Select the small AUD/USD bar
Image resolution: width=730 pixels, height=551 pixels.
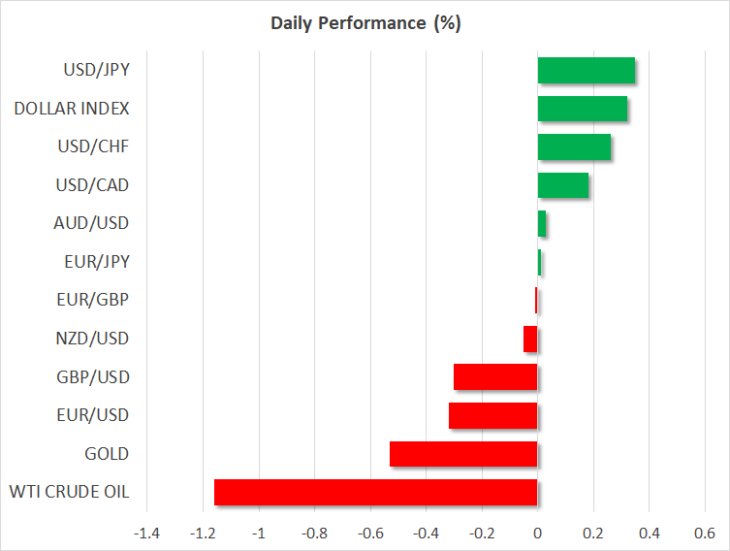[542, 223]
